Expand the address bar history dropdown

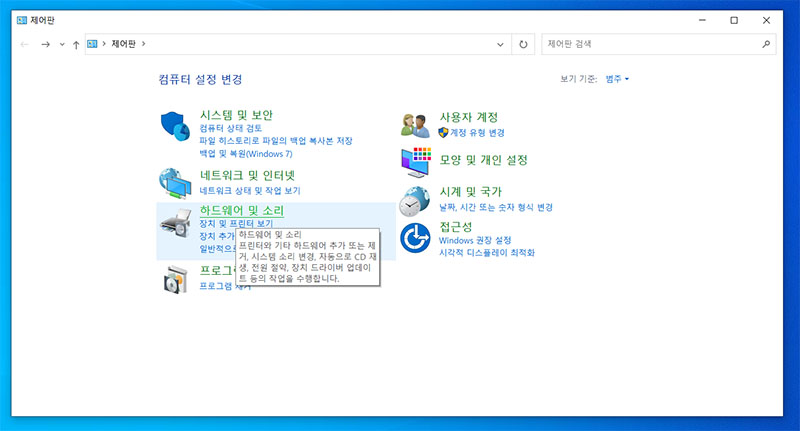click(x=500, y=44)
